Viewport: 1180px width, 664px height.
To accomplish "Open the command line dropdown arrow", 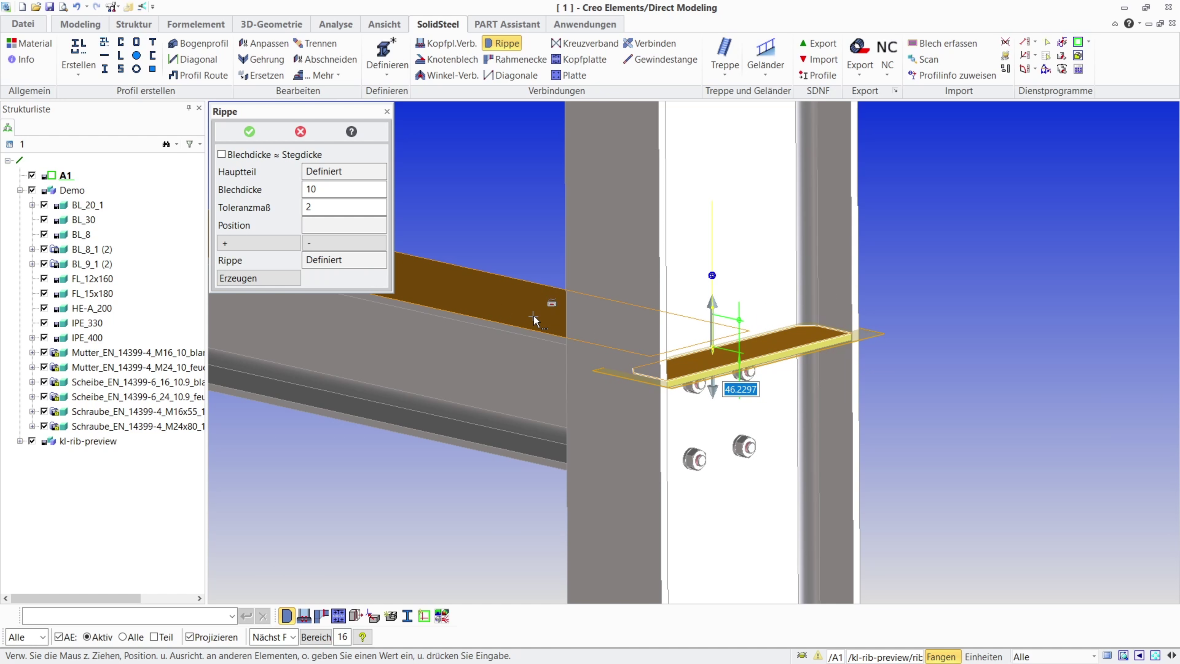I will [231, 617].
